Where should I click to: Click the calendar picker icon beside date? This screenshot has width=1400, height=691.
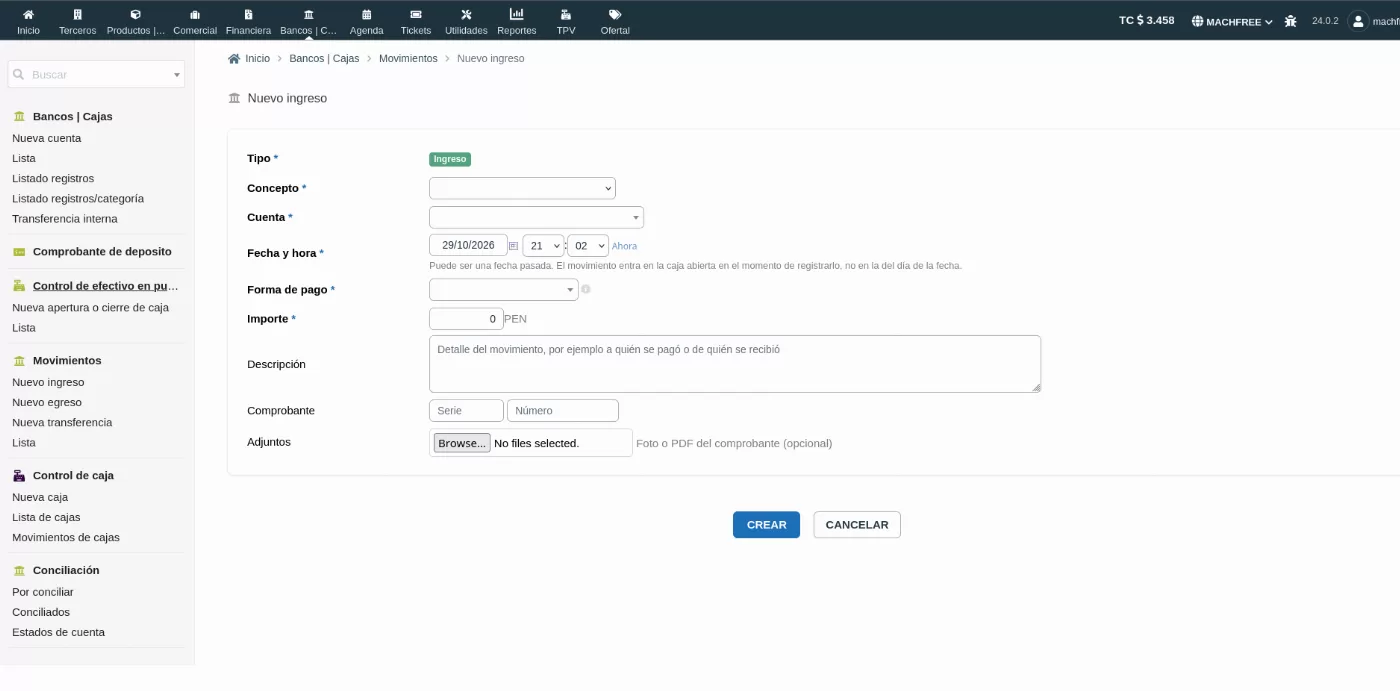513,246
